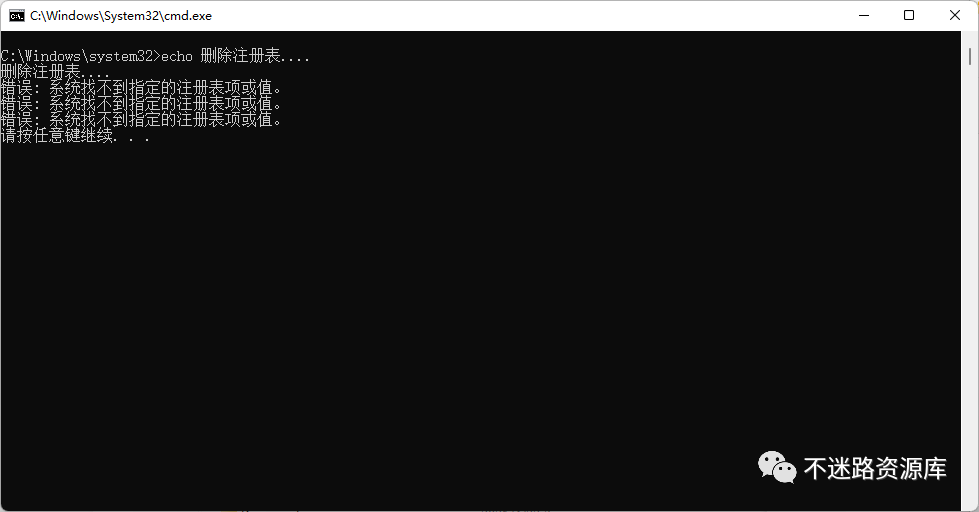Click the 删除注册表.... output line

[56, 72]
